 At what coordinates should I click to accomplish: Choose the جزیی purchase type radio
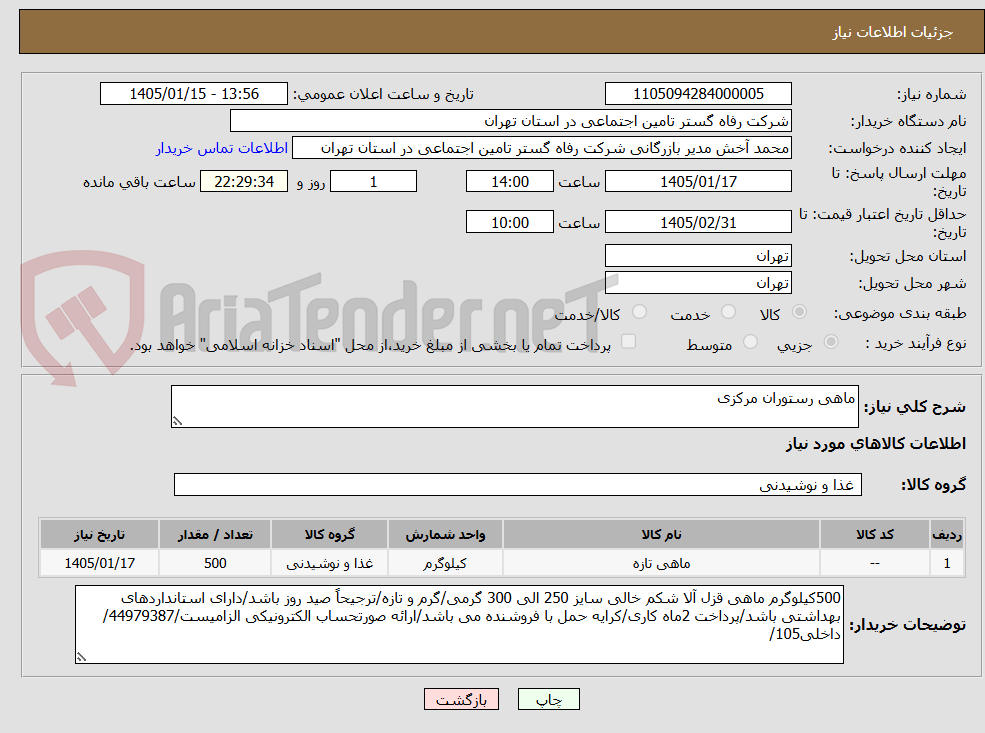[830, 342]
